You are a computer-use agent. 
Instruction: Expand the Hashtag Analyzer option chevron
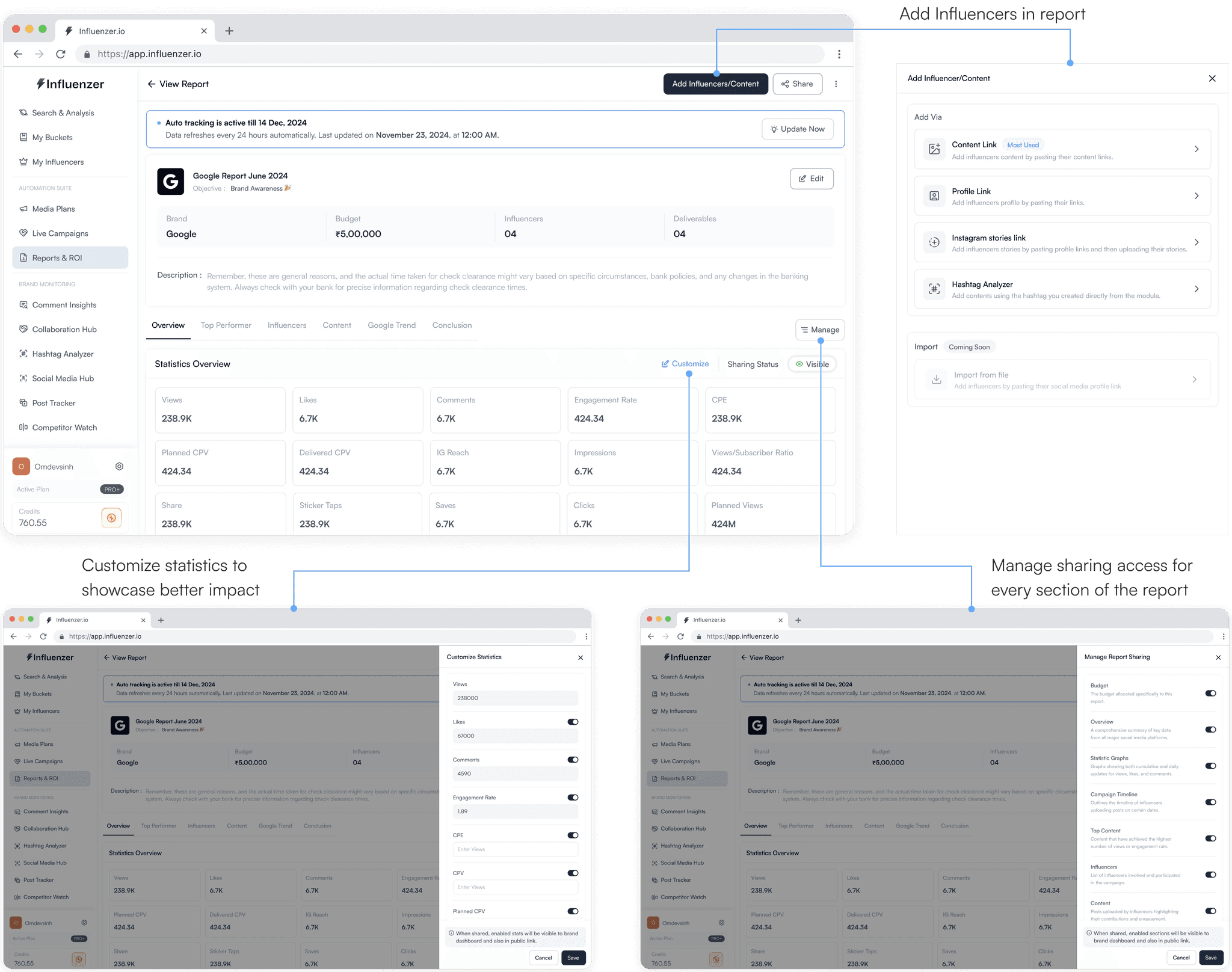tap(1196, 289)
